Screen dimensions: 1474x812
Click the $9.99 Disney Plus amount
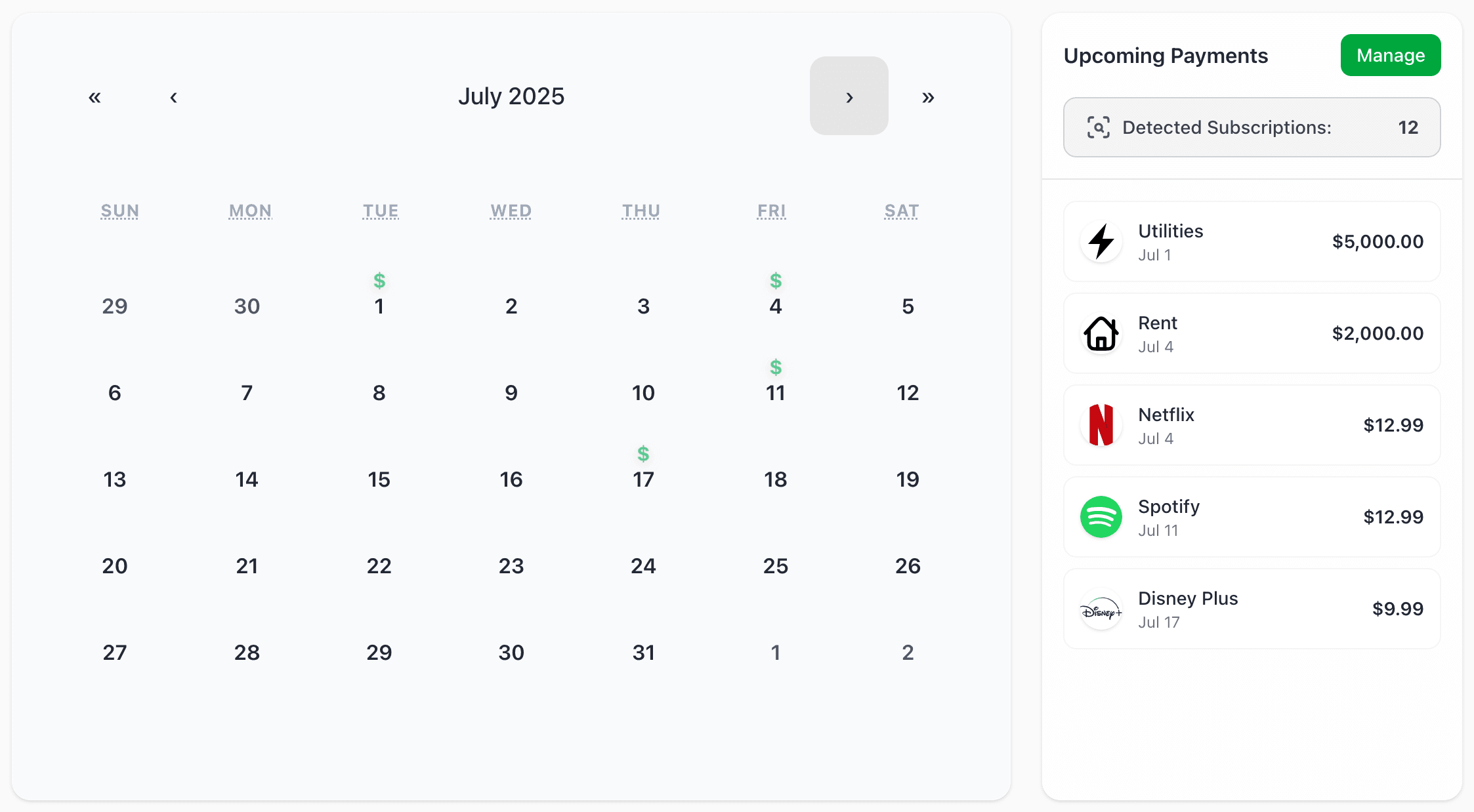coord(1398,609)
